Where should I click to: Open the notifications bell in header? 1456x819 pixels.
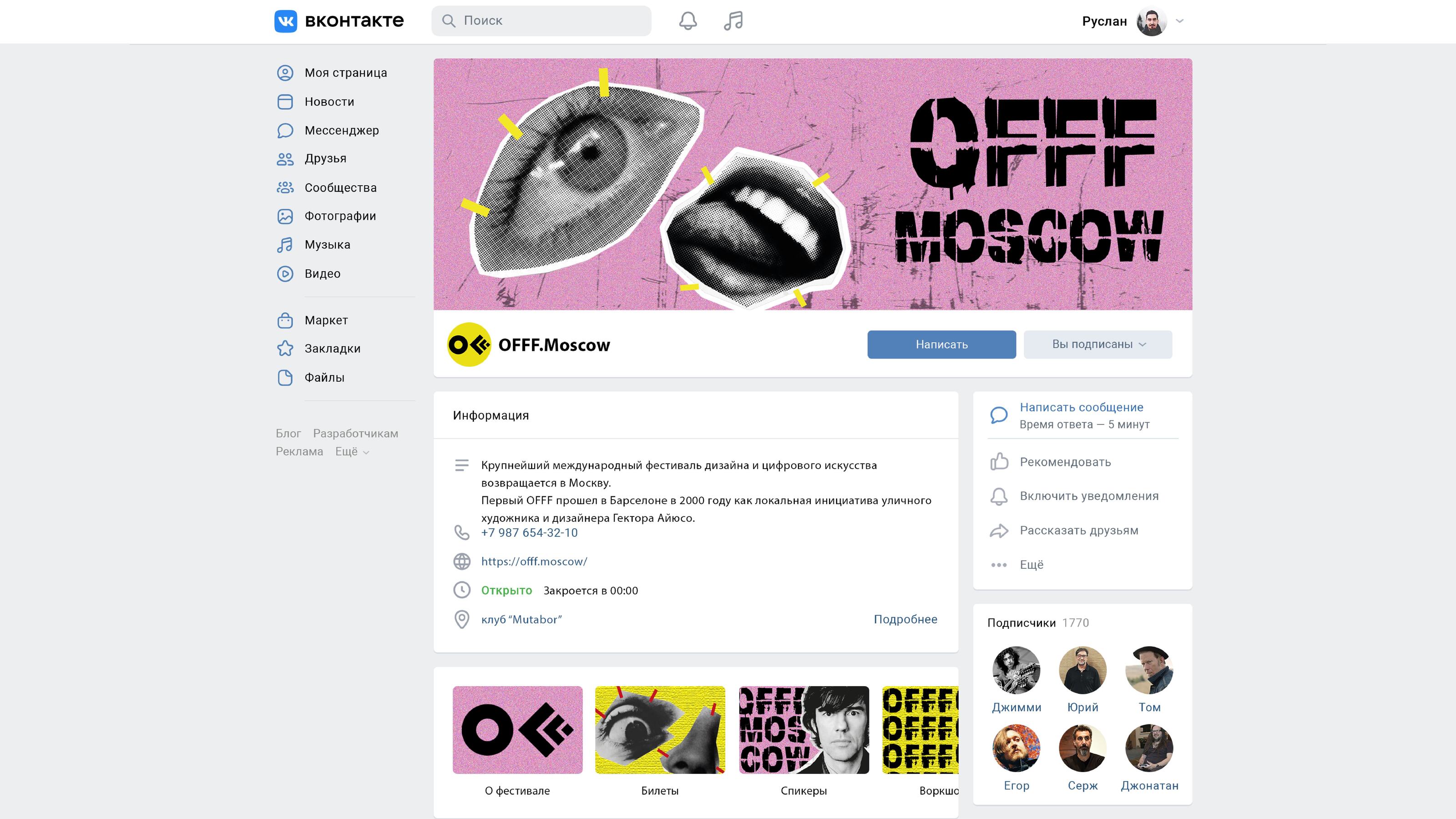[x=688, y=21]
